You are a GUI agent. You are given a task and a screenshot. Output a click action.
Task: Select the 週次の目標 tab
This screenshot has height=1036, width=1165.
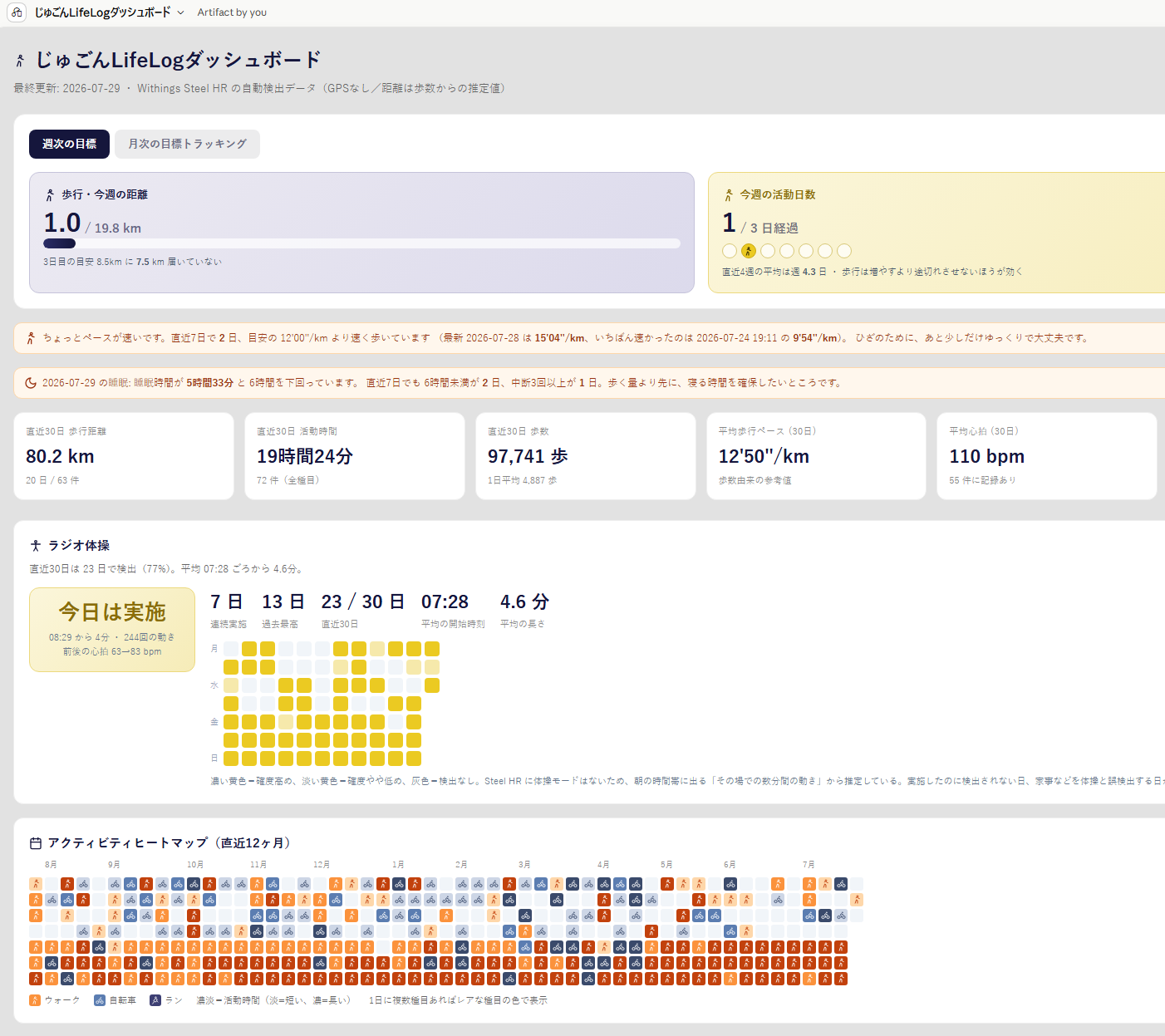pyautogui.click(x=69, y=144)
